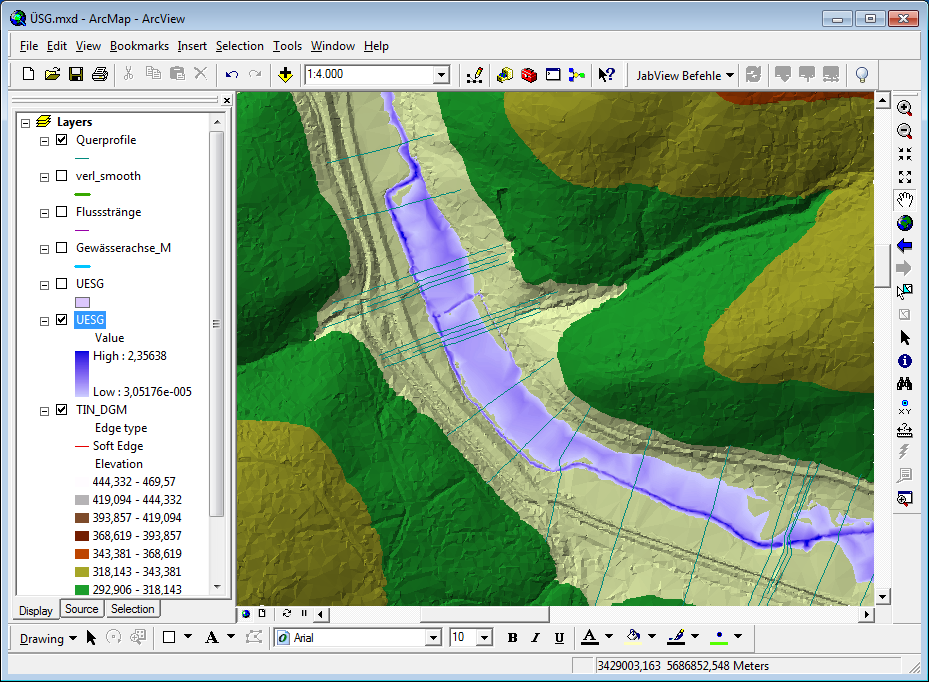Uncheck the Querprofile layer checkbox
Image resolution: width=929 pixels, height=682 pixels.
(x=62, y=140)
